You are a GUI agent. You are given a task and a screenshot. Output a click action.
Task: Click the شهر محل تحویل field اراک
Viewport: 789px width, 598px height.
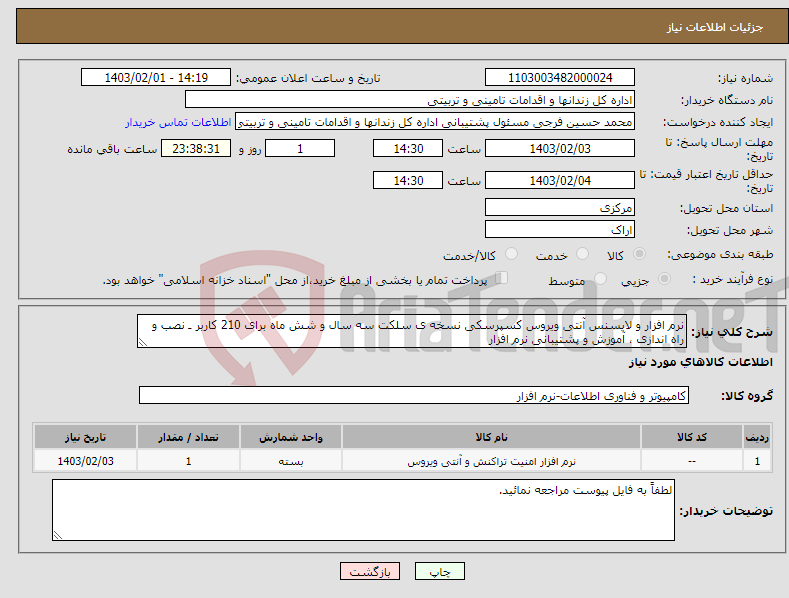560,230
